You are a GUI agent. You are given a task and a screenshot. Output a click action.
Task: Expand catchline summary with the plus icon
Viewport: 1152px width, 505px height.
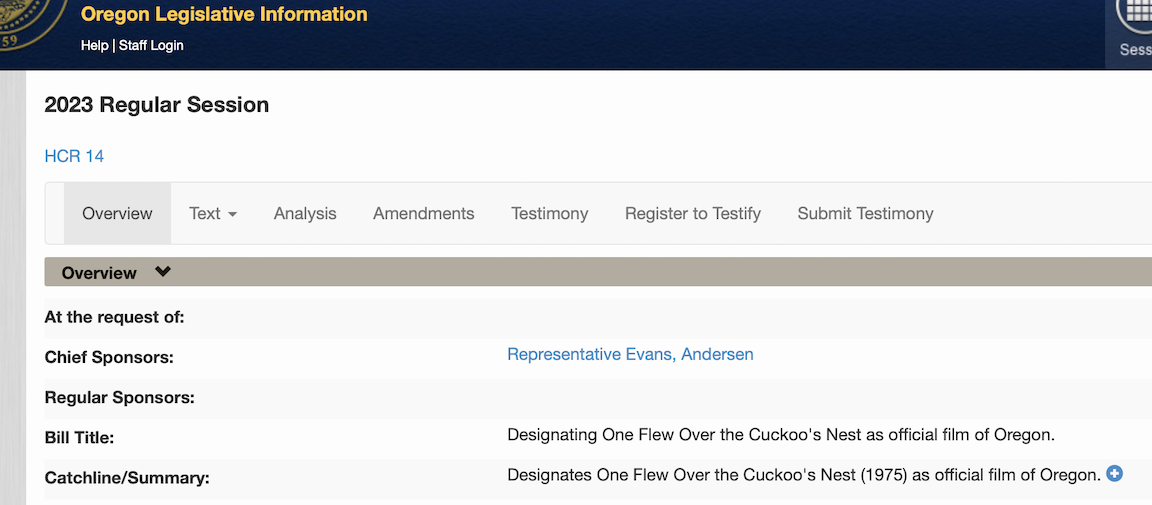click(x=1114, y=474)
